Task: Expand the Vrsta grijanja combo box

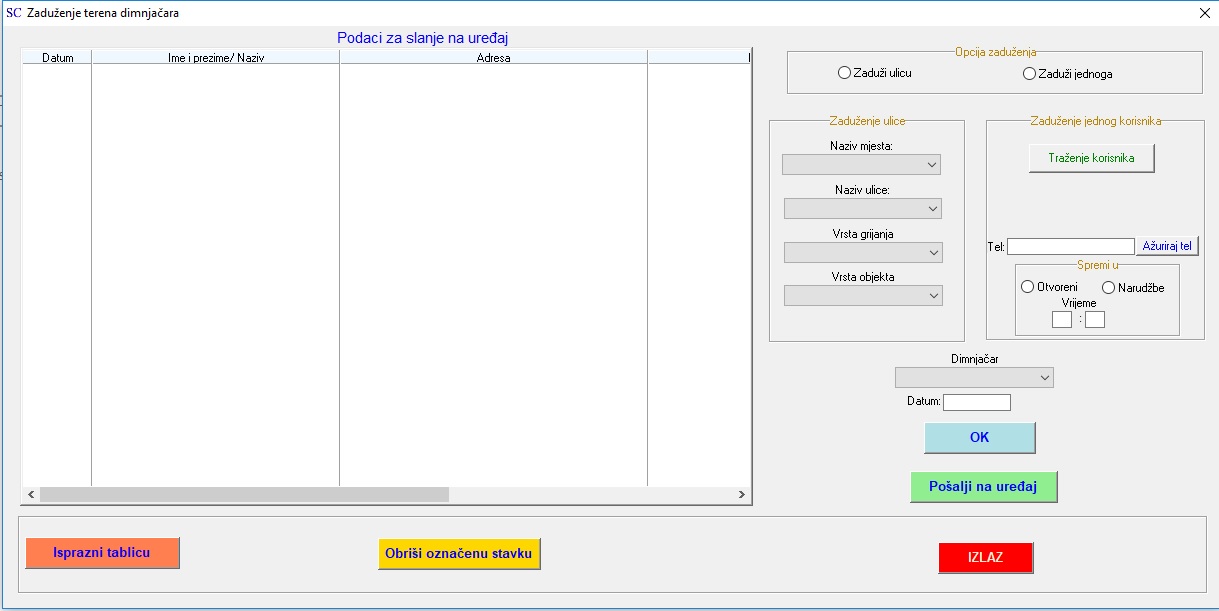Action: coord(863,252)
